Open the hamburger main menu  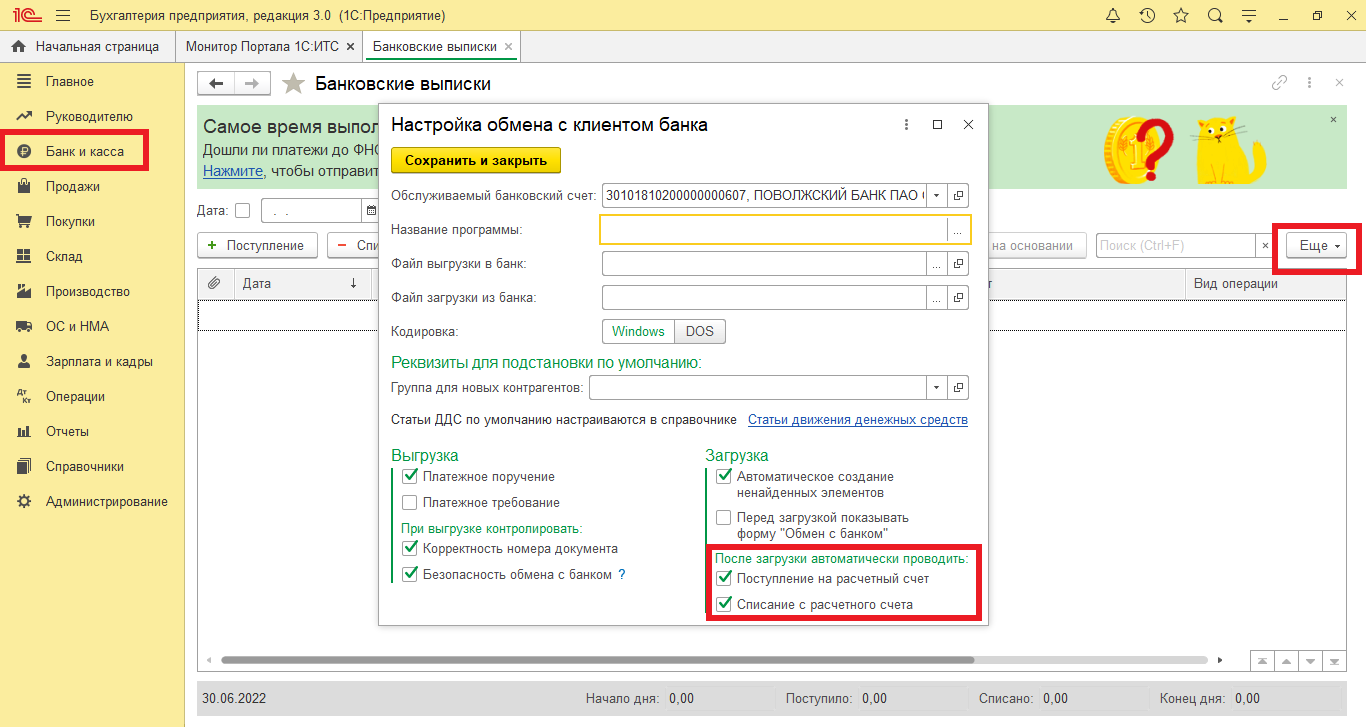63,16
